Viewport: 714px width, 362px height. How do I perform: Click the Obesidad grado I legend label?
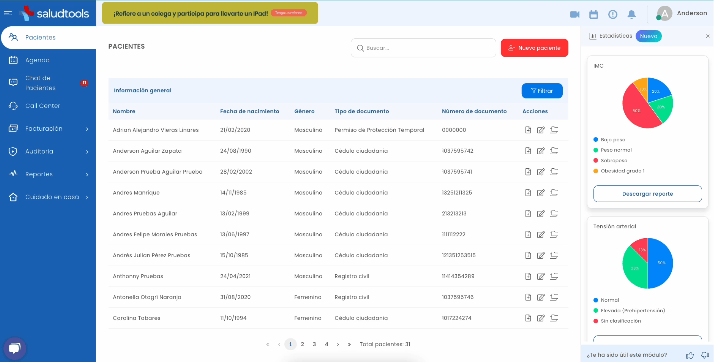pyautogui.click(x=622, y=171)
